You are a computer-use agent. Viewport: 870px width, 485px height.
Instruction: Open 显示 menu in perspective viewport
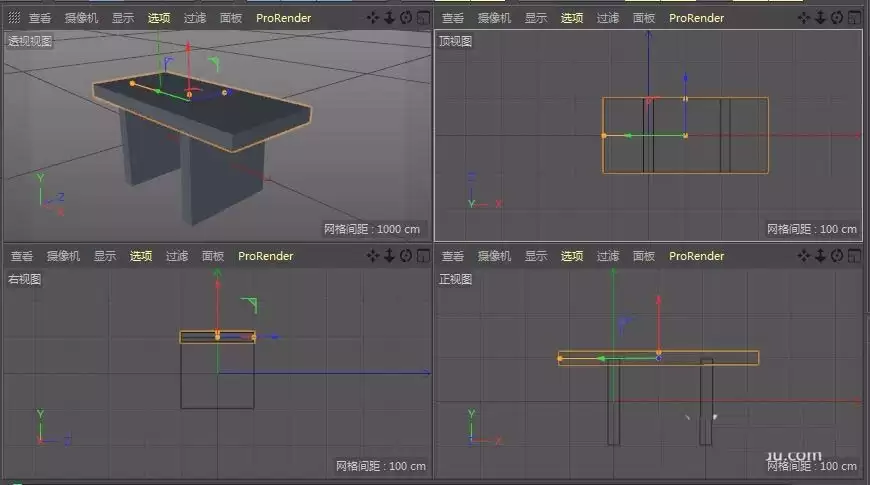pos(123,18)
